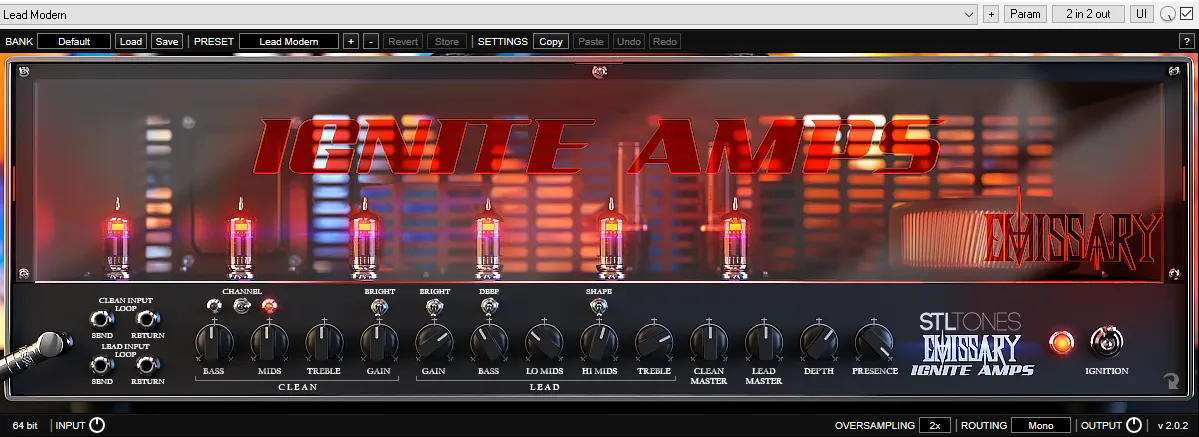
Task: Open the help question mark button
Action: pos(1186,41)
